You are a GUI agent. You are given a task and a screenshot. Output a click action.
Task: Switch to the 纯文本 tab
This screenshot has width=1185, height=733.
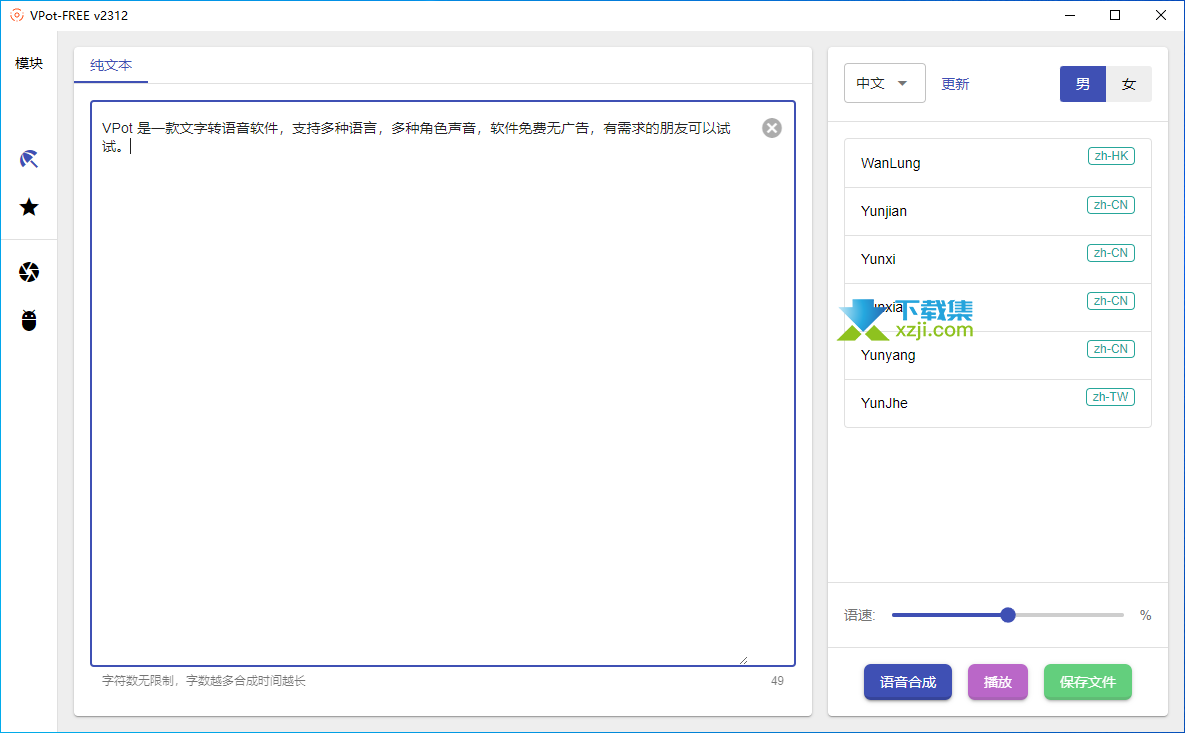click(111, 66)
